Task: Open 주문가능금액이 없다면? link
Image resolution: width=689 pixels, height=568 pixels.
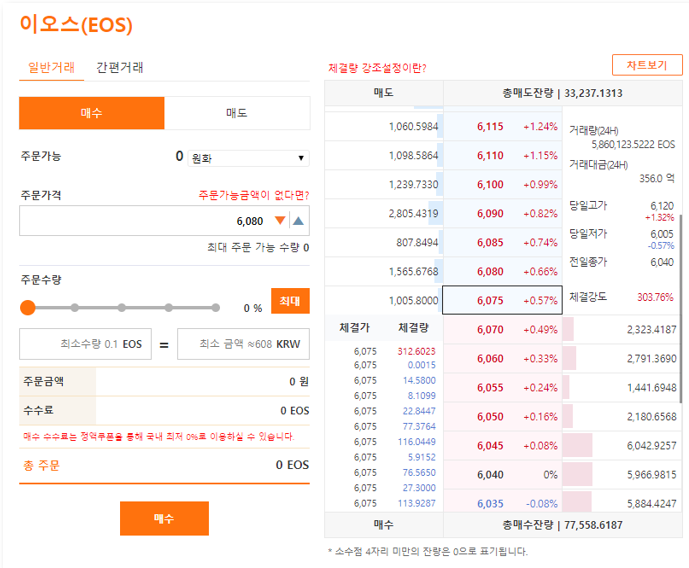Action: click(254, 195)
